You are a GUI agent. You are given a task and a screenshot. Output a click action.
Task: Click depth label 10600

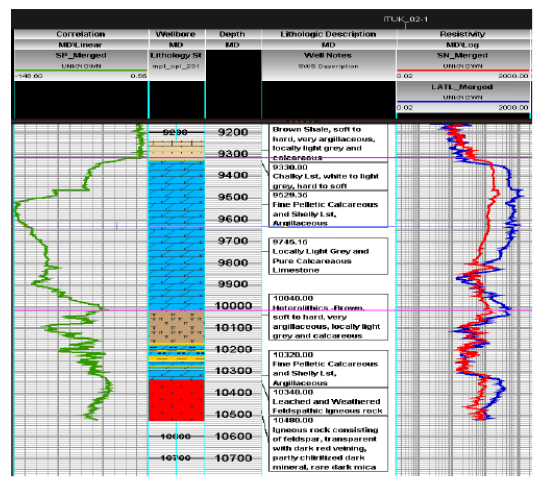233,436
